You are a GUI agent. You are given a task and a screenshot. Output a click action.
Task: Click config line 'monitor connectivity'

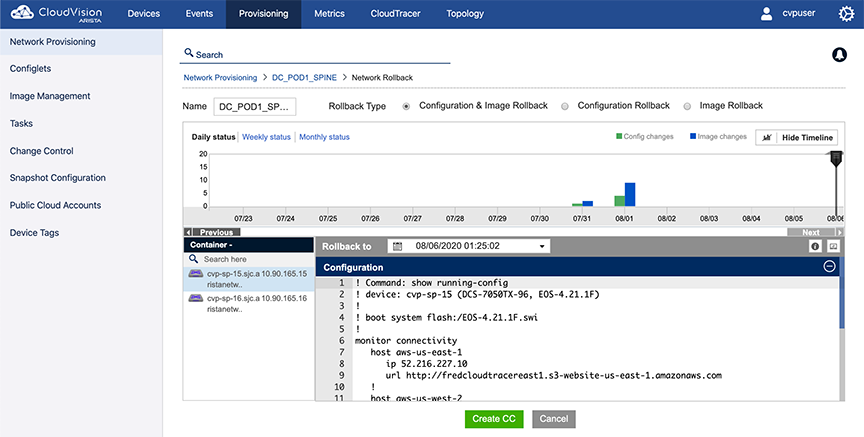pos(406,341)
